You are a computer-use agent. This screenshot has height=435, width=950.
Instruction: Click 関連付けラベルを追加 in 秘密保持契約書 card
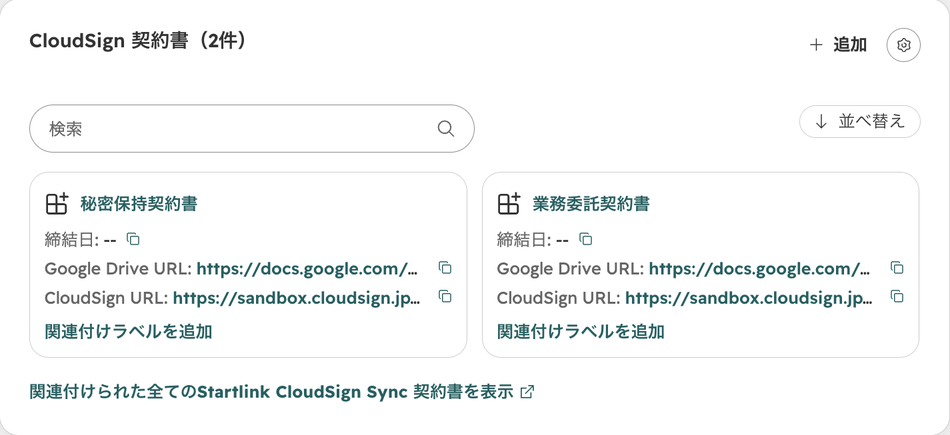[128, 331]
